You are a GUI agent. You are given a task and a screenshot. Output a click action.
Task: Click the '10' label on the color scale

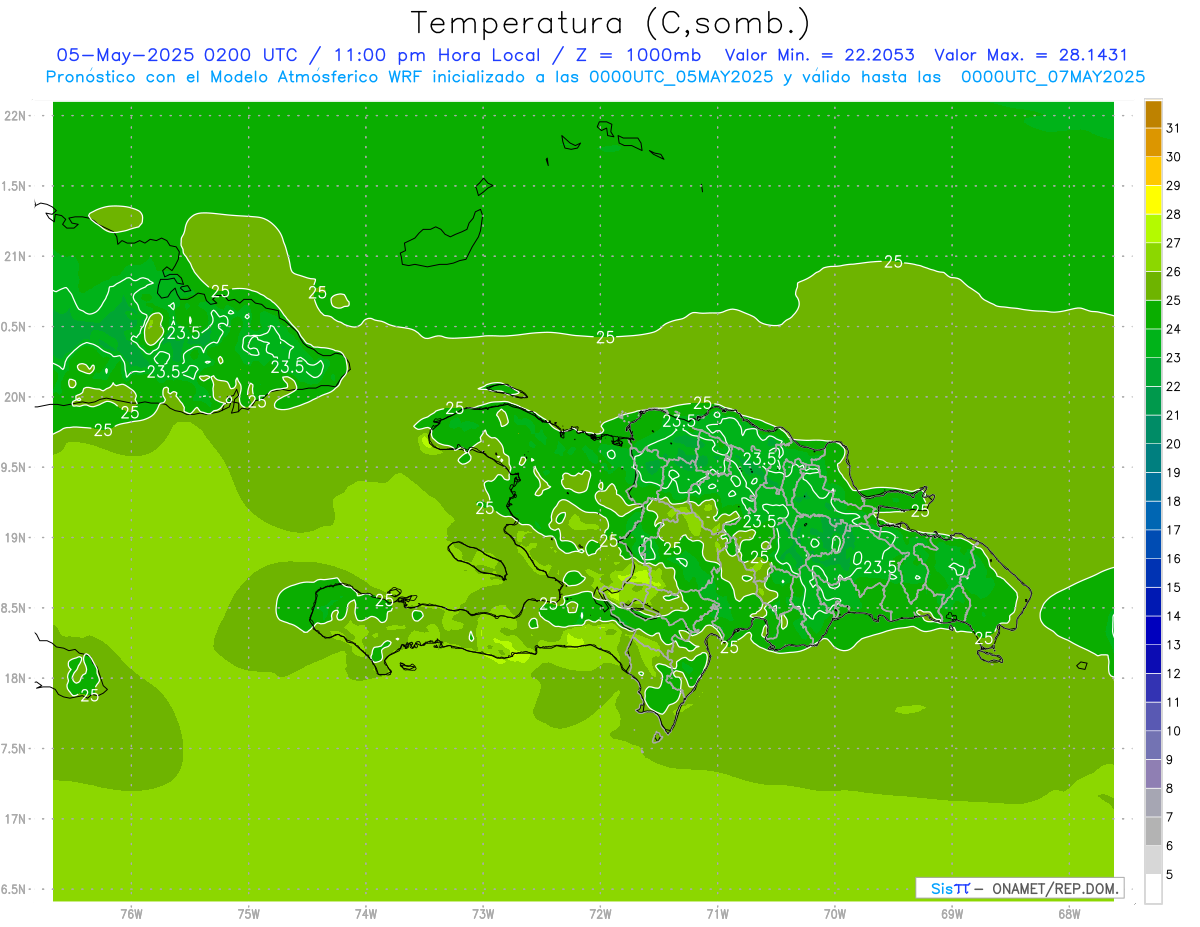[1174, 731]
